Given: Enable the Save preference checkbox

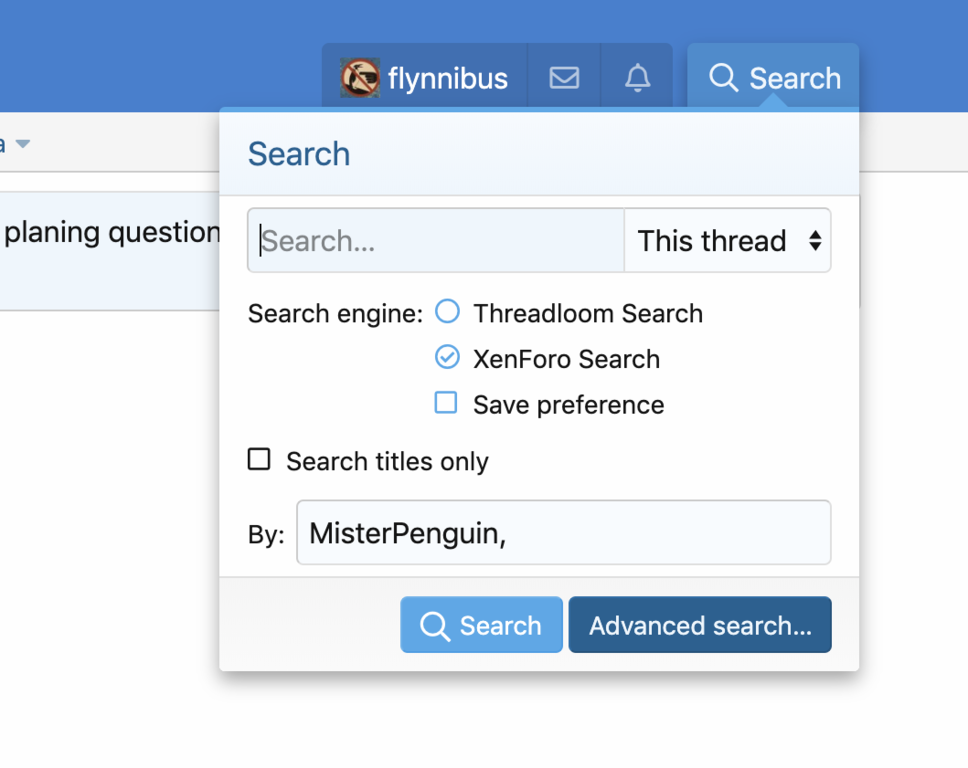Looking at the screenshot, I should [x=446, y=403].
